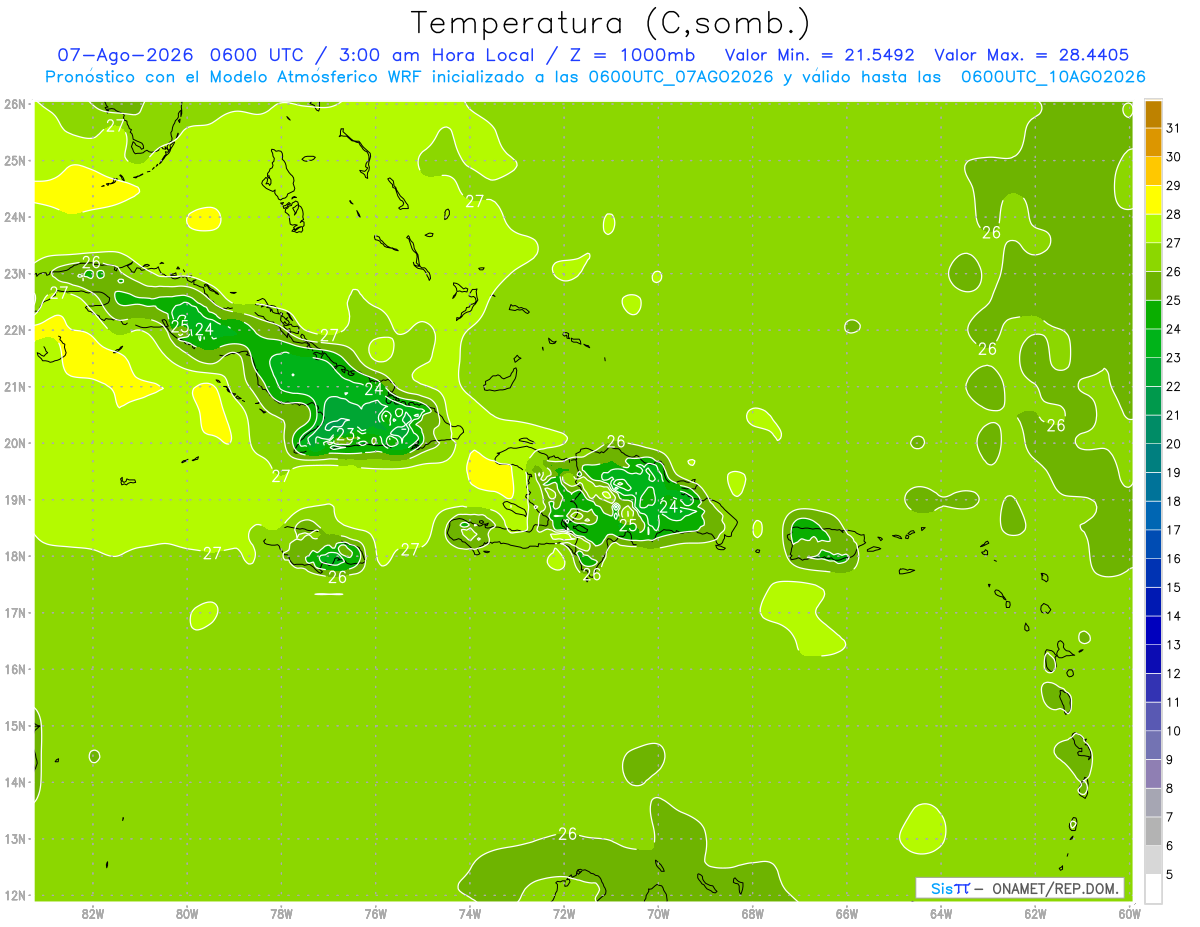
Task: Click the '25' contour label over Hispaniola
Action: (x=628, y=525)
